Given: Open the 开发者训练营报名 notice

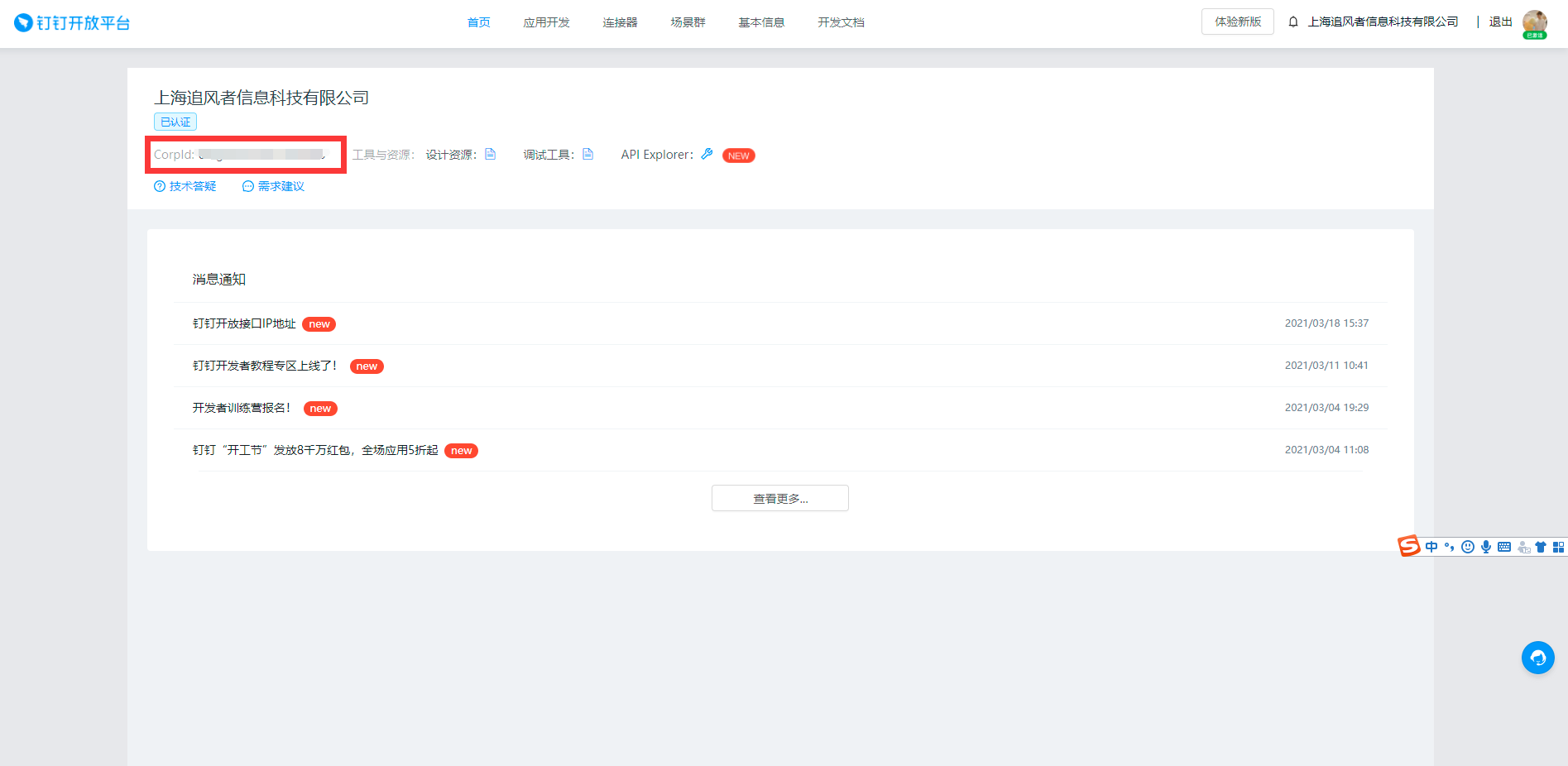Looking at the screenshot, I should pos(242,408).
